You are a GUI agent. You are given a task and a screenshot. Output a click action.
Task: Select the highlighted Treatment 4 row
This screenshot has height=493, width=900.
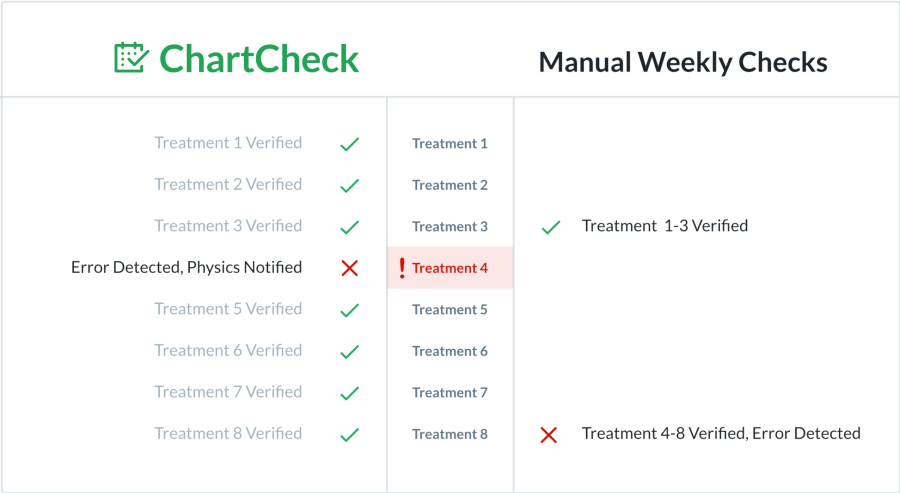[x=450, y=268]
